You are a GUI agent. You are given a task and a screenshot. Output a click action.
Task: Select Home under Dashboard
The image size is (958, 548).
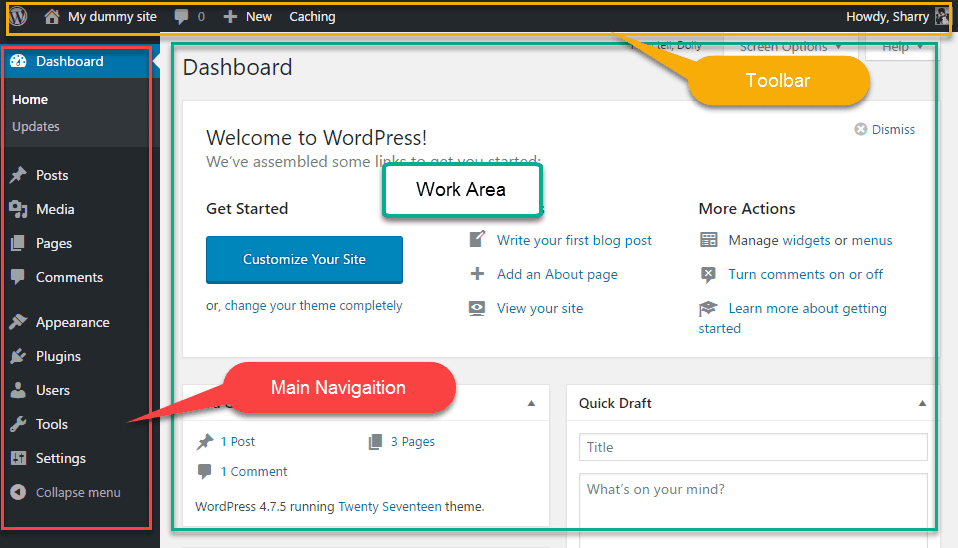click(x=30, y=99)
